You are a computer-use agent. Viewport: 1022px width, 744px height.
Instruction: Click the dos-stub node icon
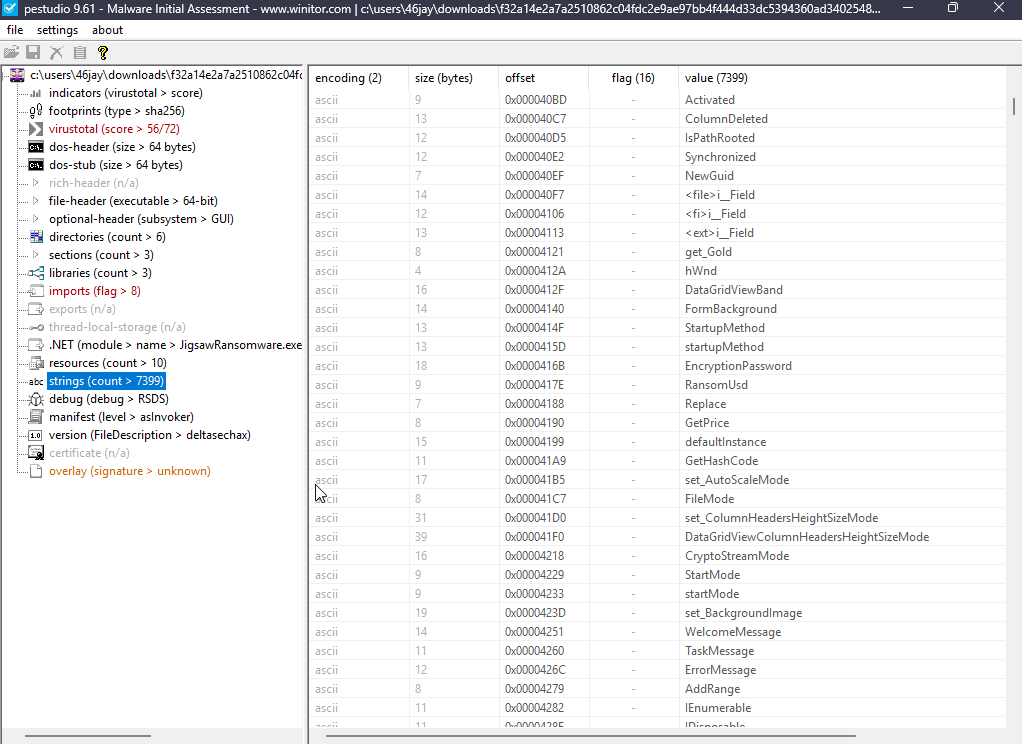[36, 165]
